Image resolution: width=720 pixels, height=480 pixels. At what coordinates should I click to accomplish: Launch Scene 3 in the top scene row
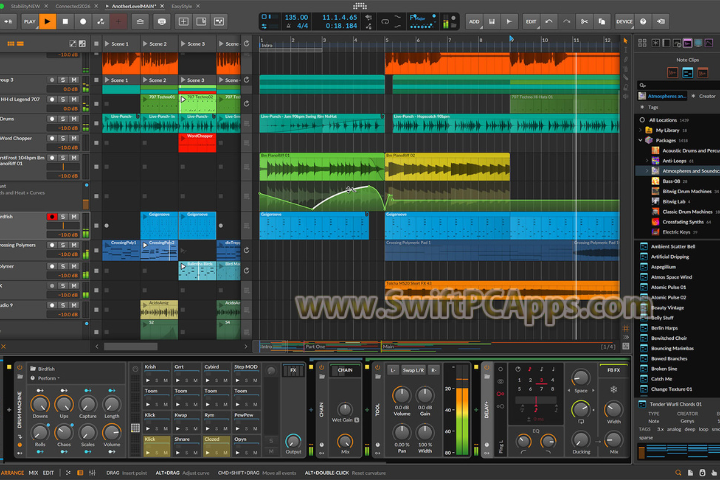[183, 44]
